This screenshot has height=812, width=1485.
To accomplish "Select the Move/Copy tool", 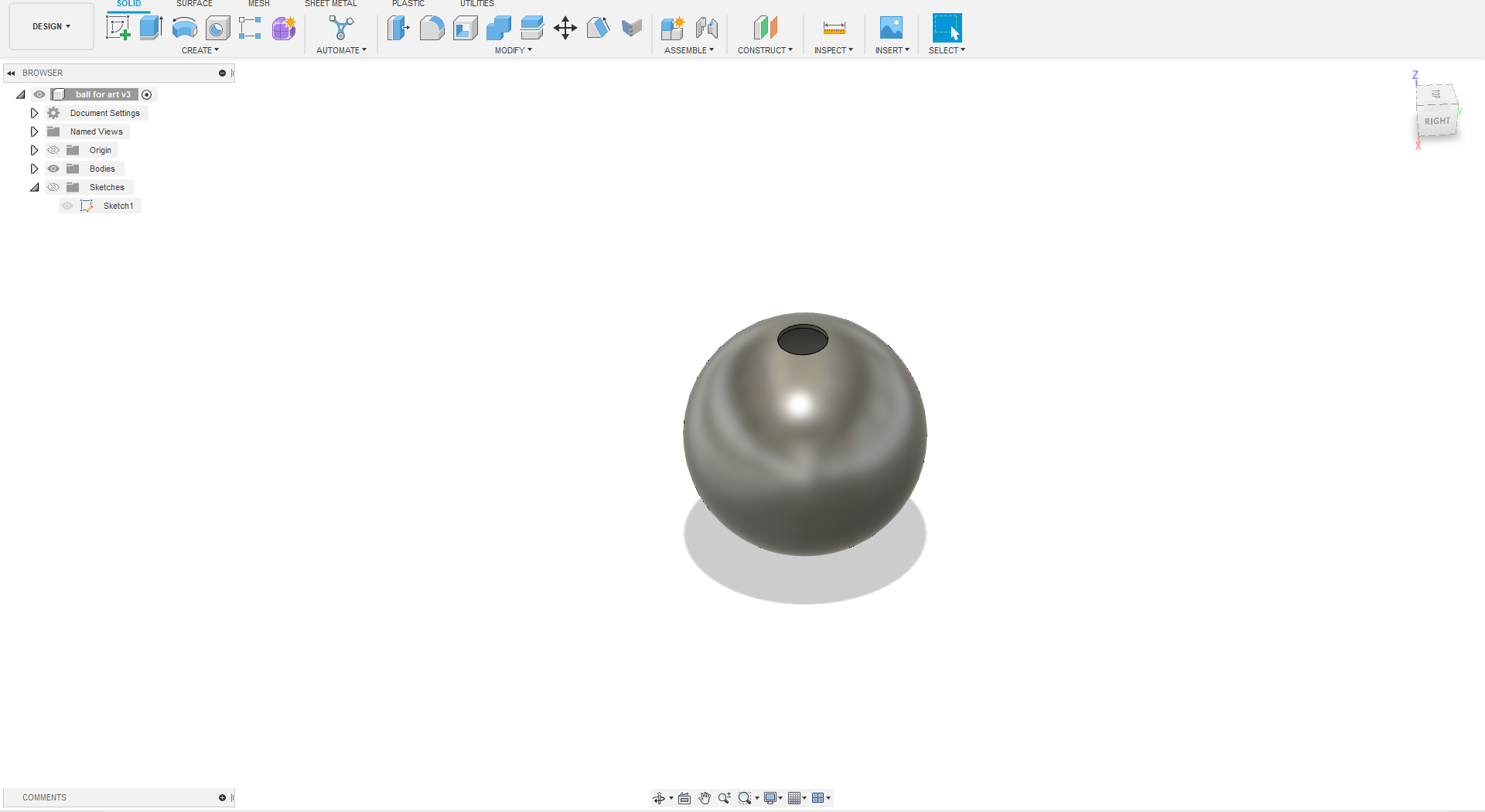I will click(565, 29).
